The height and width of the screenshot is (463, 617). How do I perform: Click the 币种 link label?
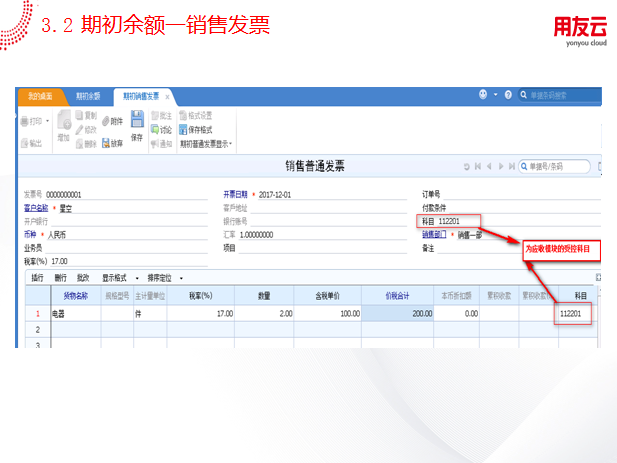[x=30, y=235]
